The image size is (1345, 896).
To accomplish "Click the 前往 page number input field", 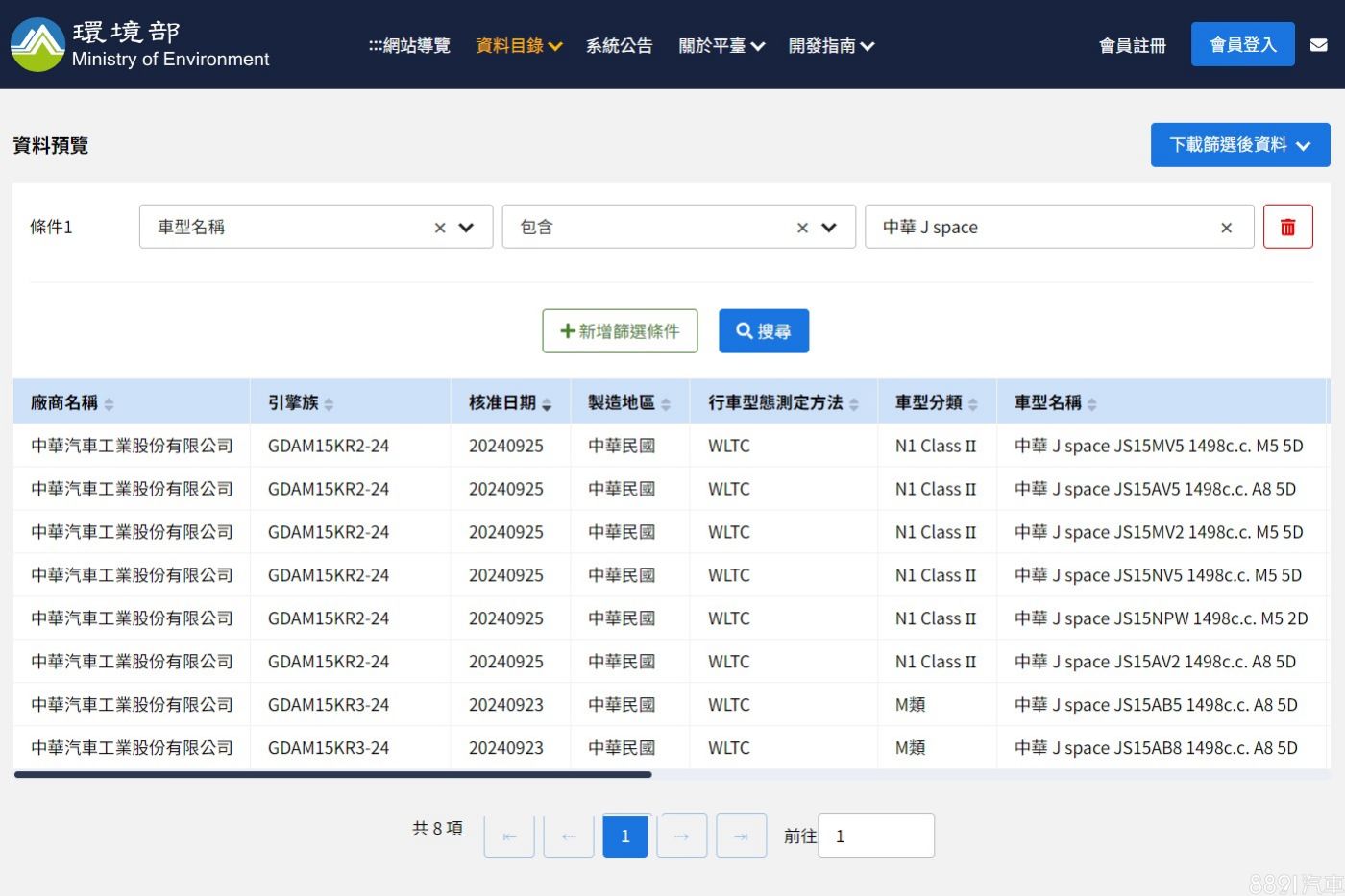I will coord(875,835).
